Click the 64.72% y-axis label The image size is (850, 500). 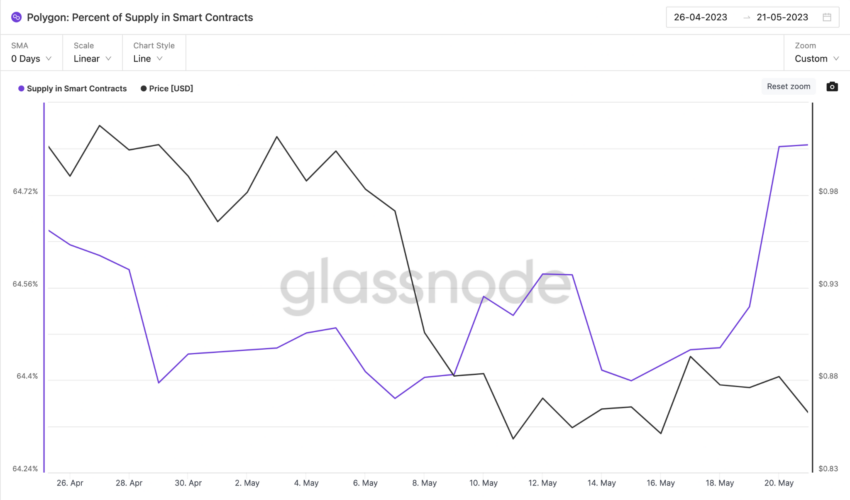(x=25, y=191)
